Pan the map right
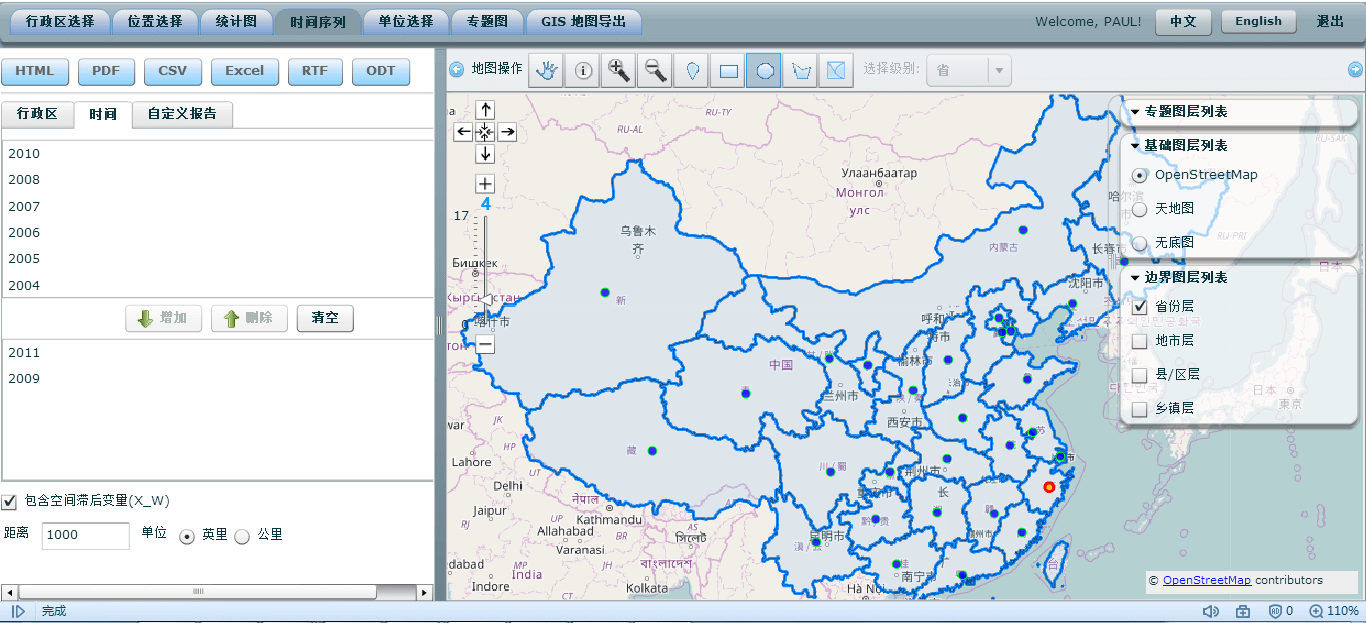1366x623 pixels. 507,132
